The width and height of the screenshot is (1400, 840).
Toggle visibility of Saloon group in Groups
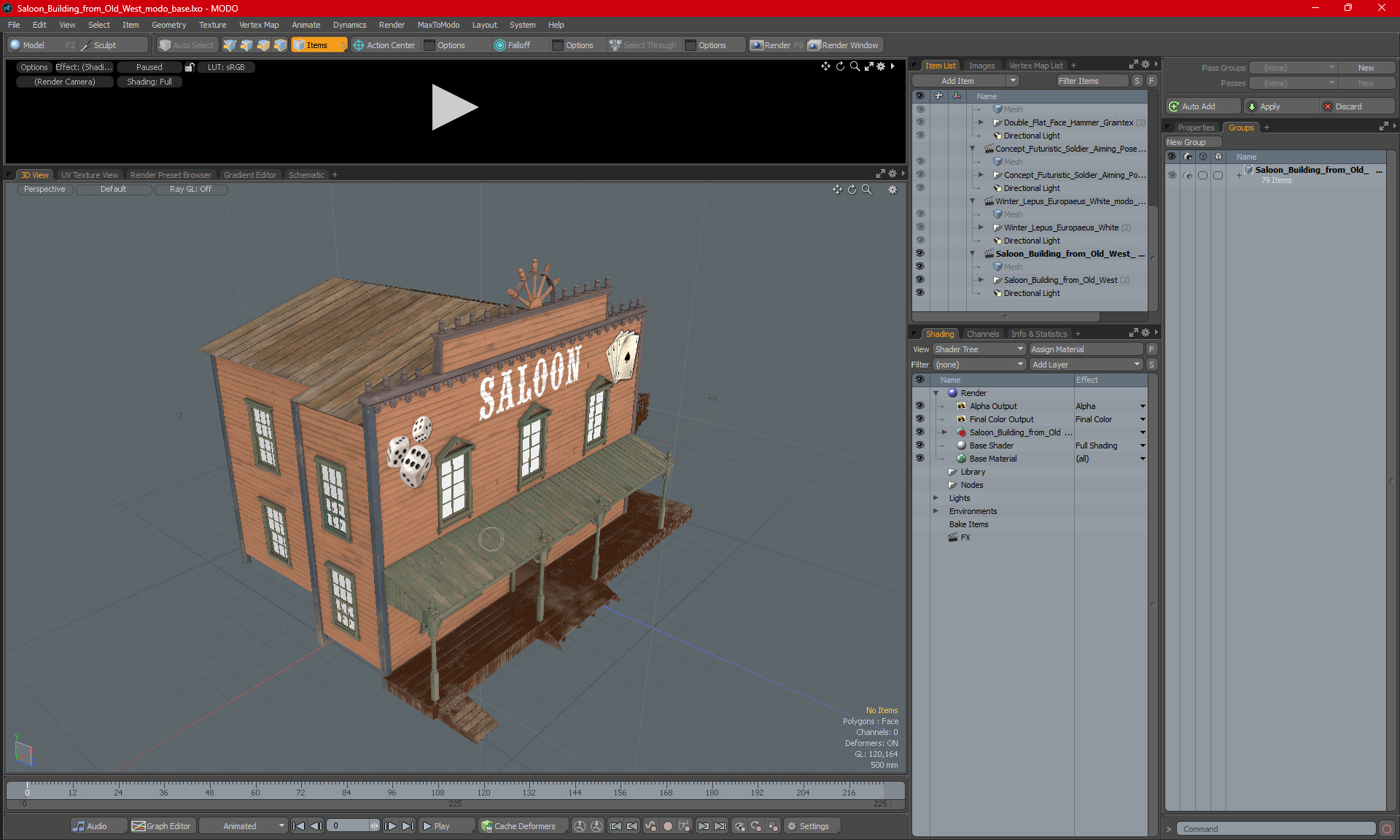(1172, 175)
